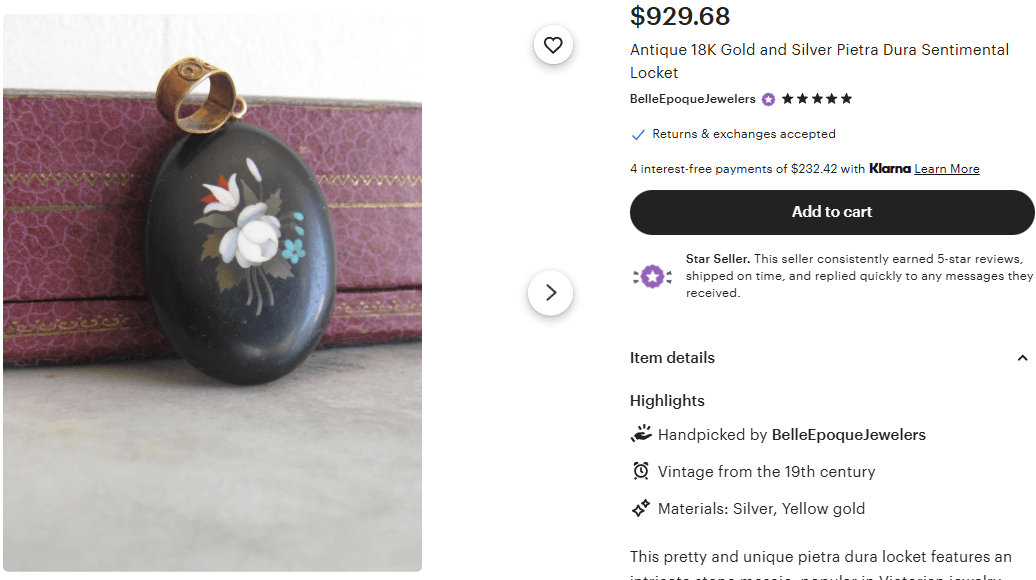This screenshot has width=1036, height=580.
Task: Click the handpicked hand icon under Highlights
Action: [x=641, y=433]
